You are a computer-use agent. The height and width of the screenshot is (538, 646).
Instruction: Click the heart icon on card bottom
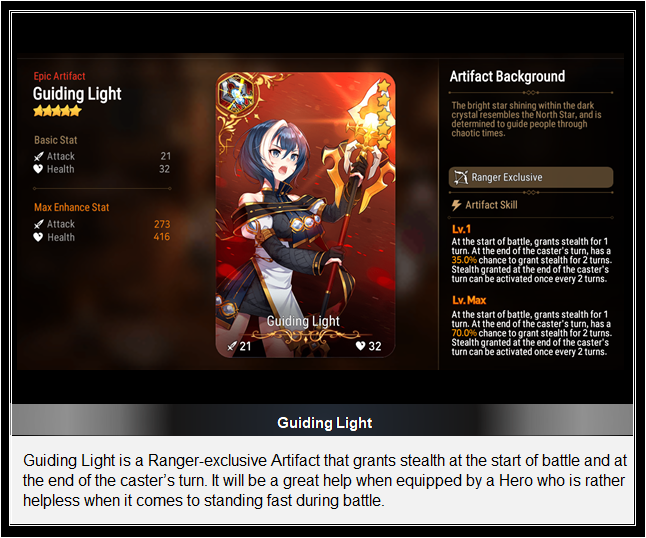(360, 346)
